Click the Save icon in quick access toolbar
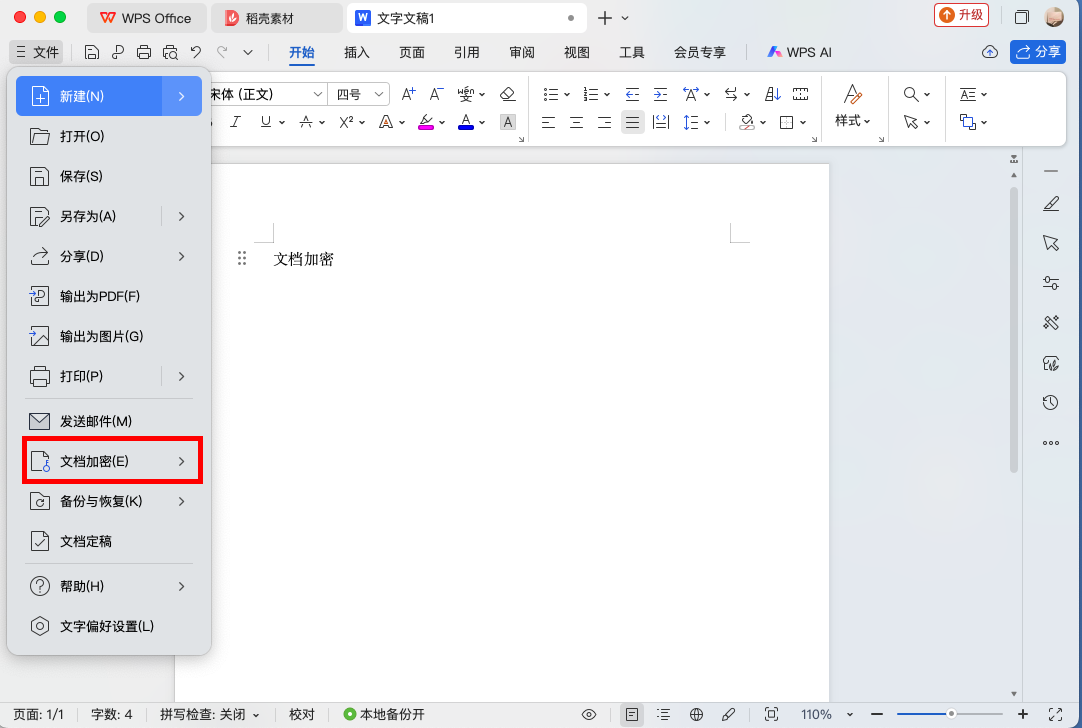The image size is (1082, 728). tap(90, 51)
